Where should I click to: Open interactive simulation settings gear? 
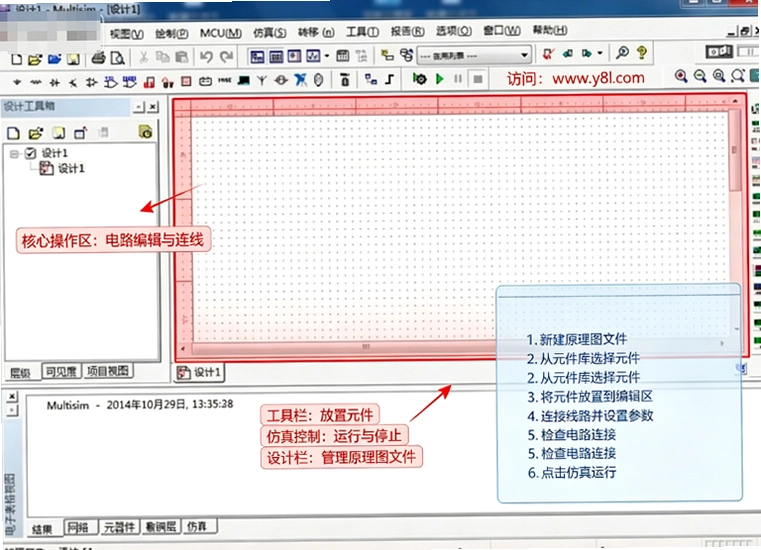[419, 78]
